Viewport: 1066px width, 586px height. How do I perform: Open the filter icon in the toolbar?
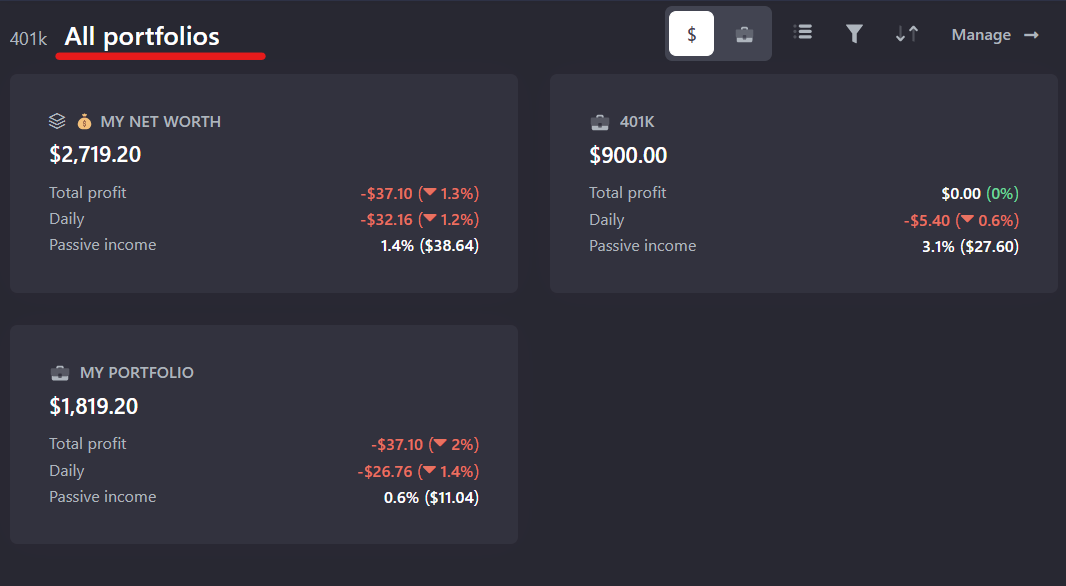point(854,33)
